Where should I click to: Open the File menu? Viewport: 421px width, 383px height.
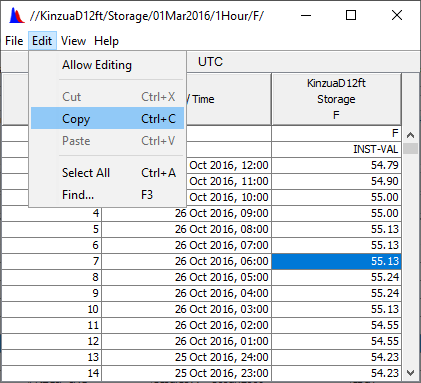[x=14, y=41]
